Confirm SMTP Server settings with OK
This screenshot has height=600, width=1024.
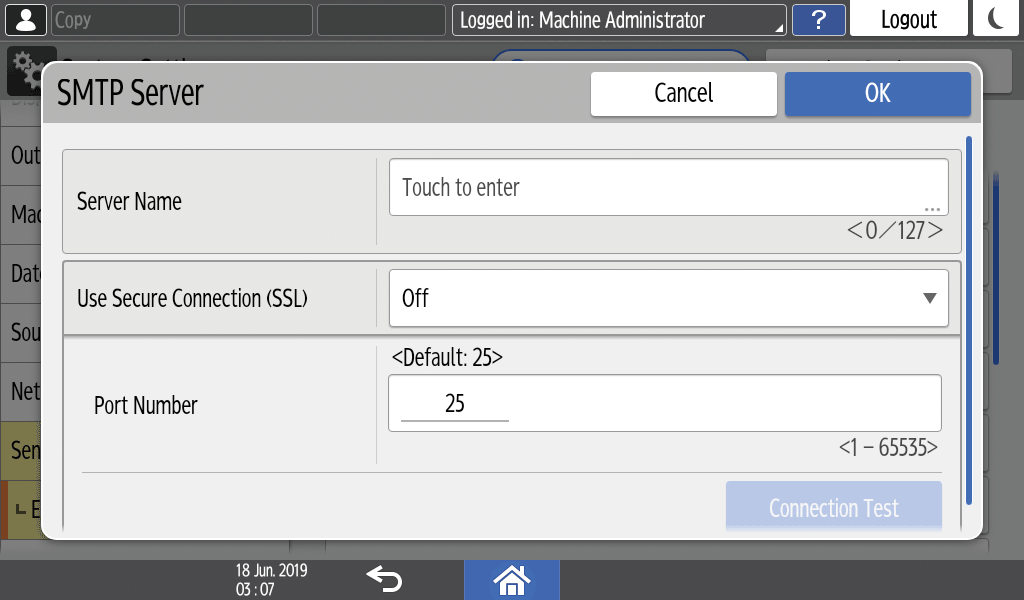click(x=877, y=93)
